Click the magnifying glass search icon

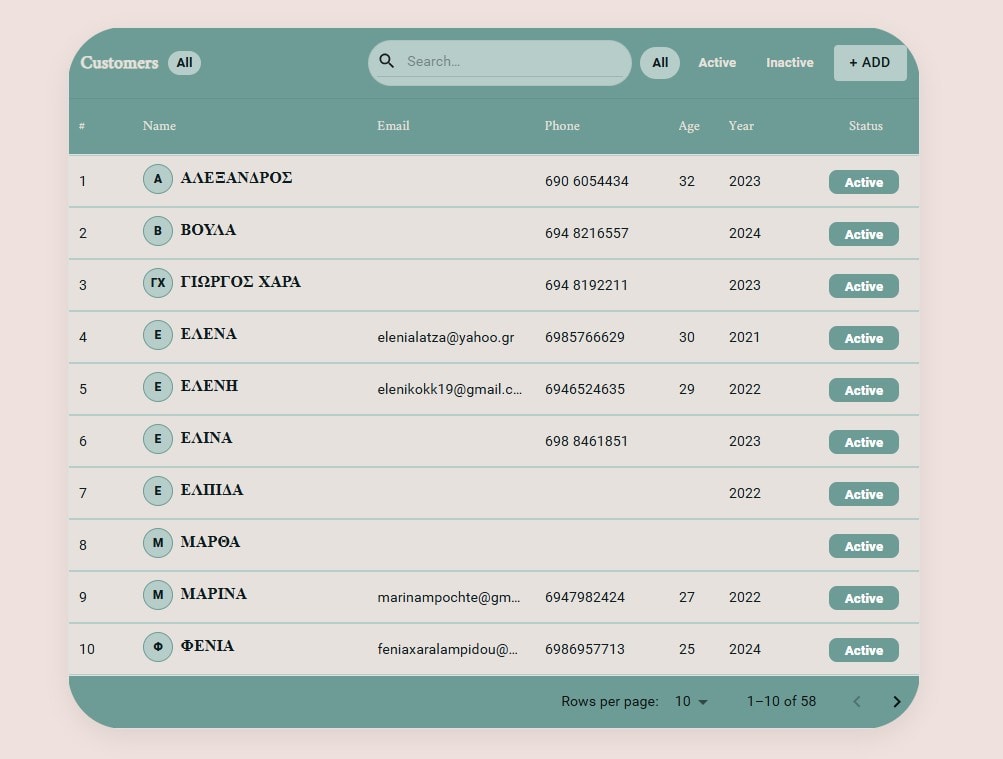(x=387, y=61)
